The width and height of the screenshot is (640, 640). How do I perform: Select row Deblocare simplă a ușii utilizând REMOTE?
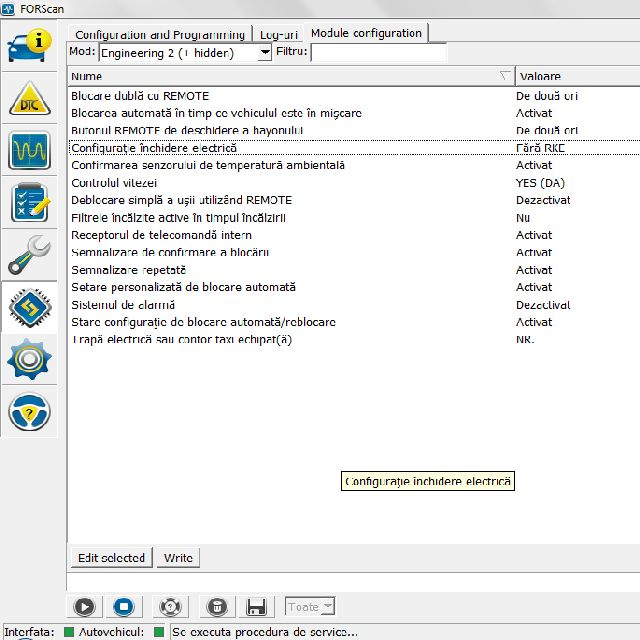[x=353, y=200]
